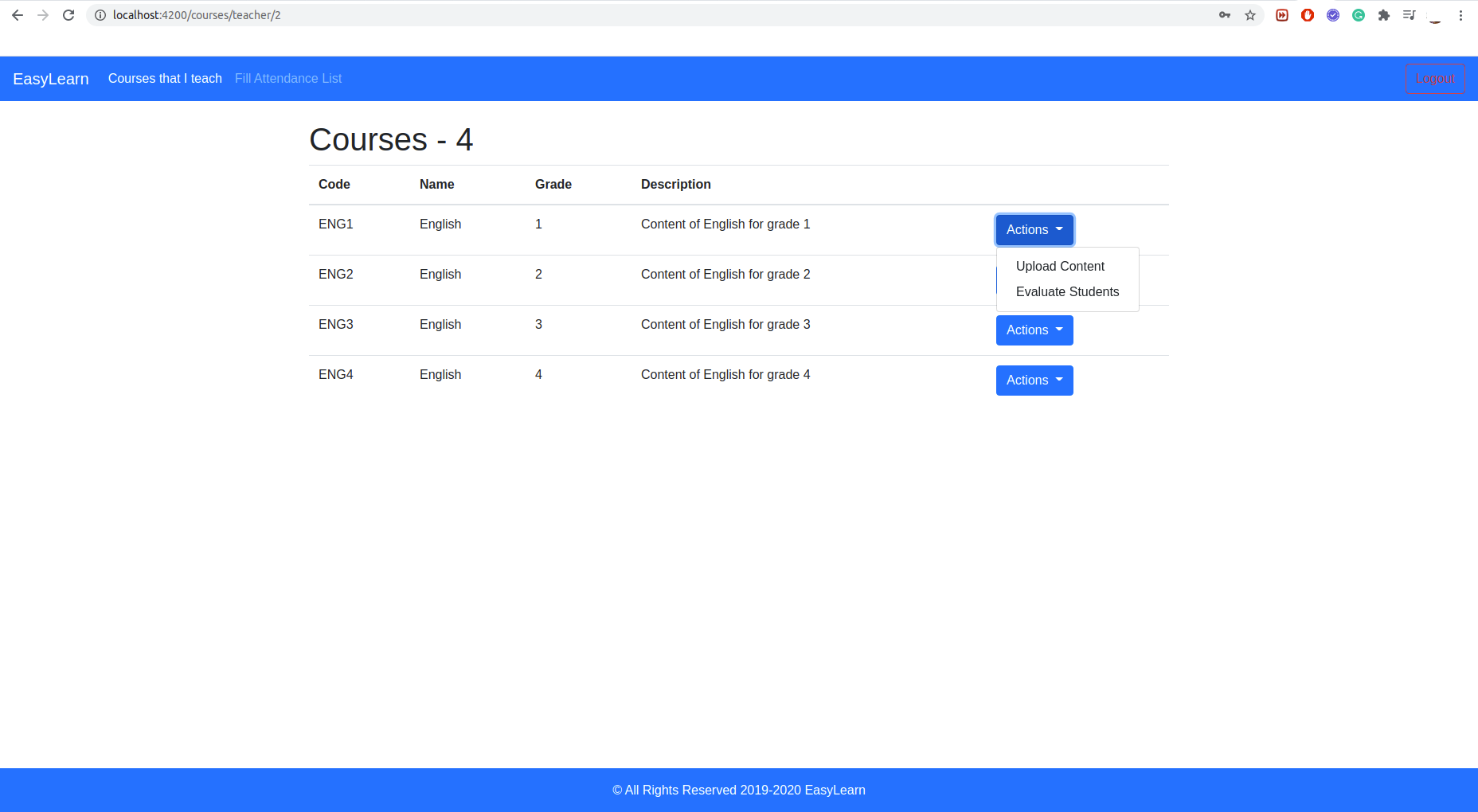The height and width of the screenshot is (812, 1478).
Task: Click 'Content of English for grade 4' text
Action: [725, 375]
